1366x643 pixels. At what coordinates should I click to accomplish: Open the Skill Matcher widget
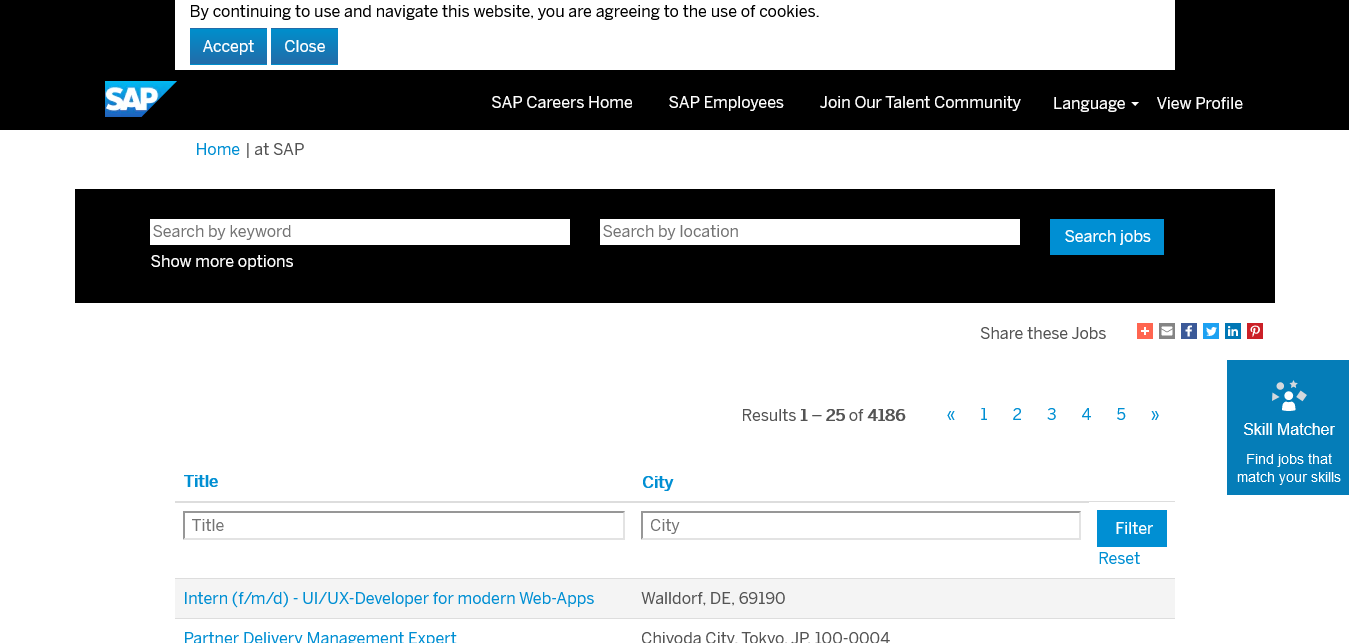point(1288,428)
